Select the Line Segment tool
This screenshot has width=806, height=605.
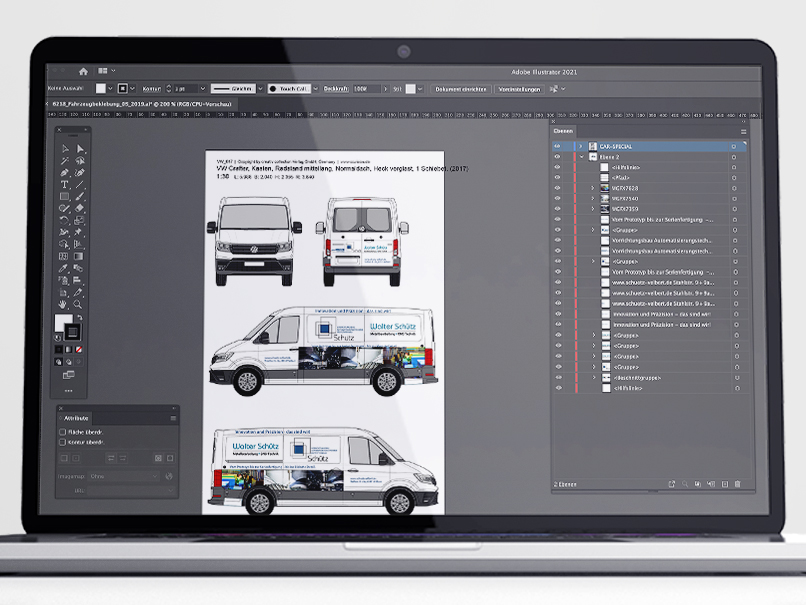(80, 185)
